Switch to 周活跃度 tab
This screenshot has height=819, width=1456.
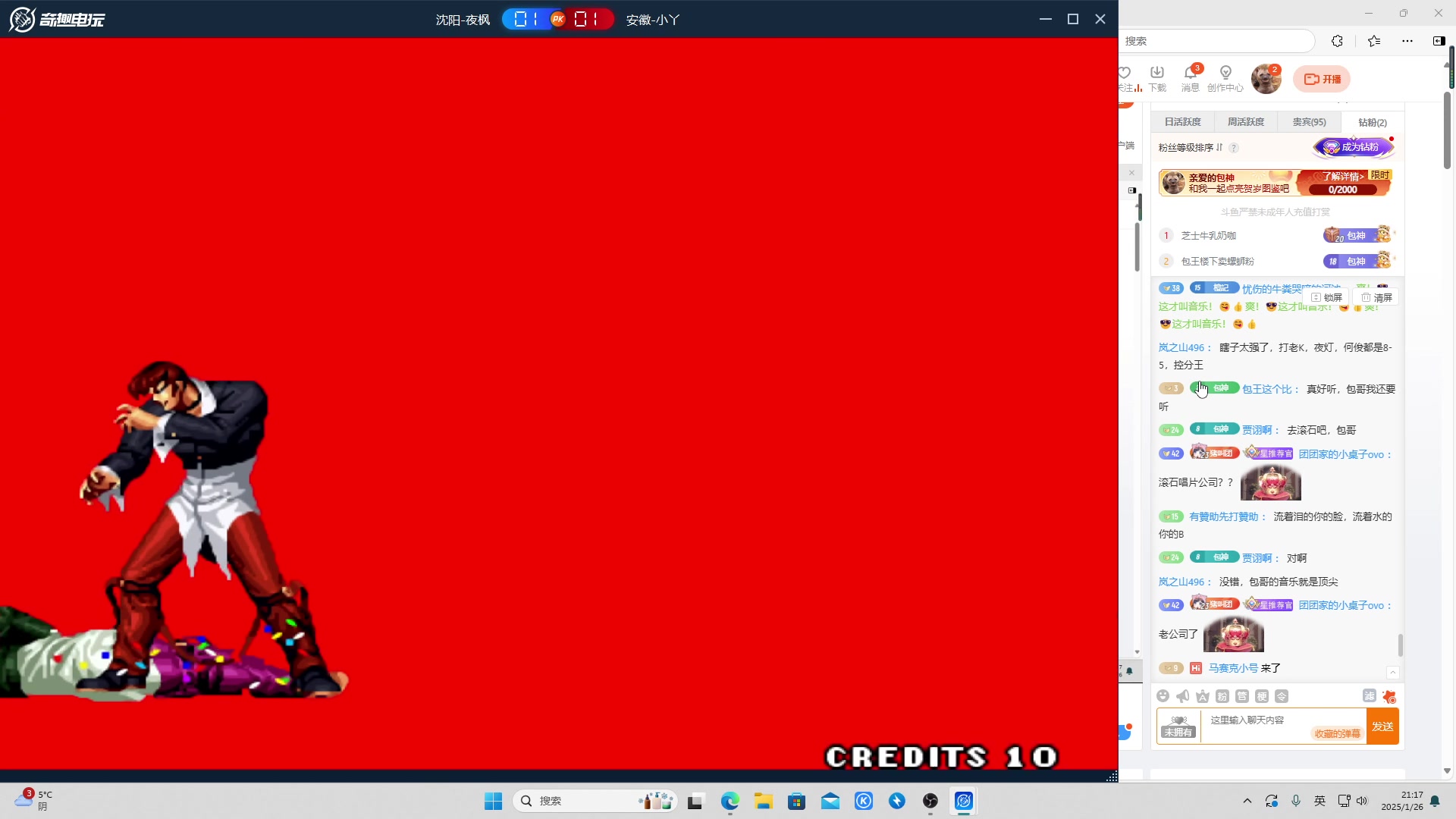(x=1246, y=122)
